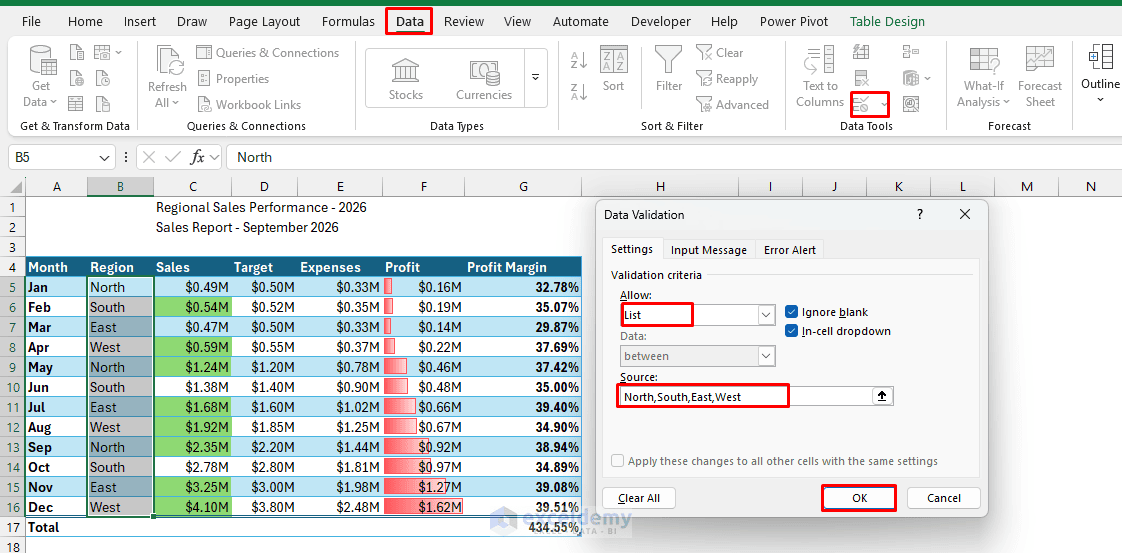Open the File menu
Image resolution: width=1122 pixels, height=553 pixels.
pos(31,21)
